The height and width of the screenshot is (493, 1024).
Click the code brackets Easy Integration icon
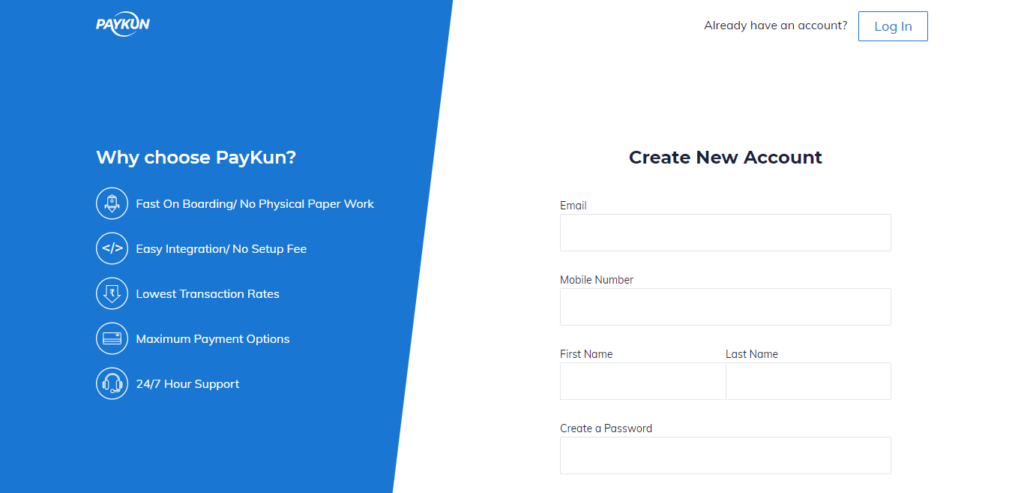112,248
